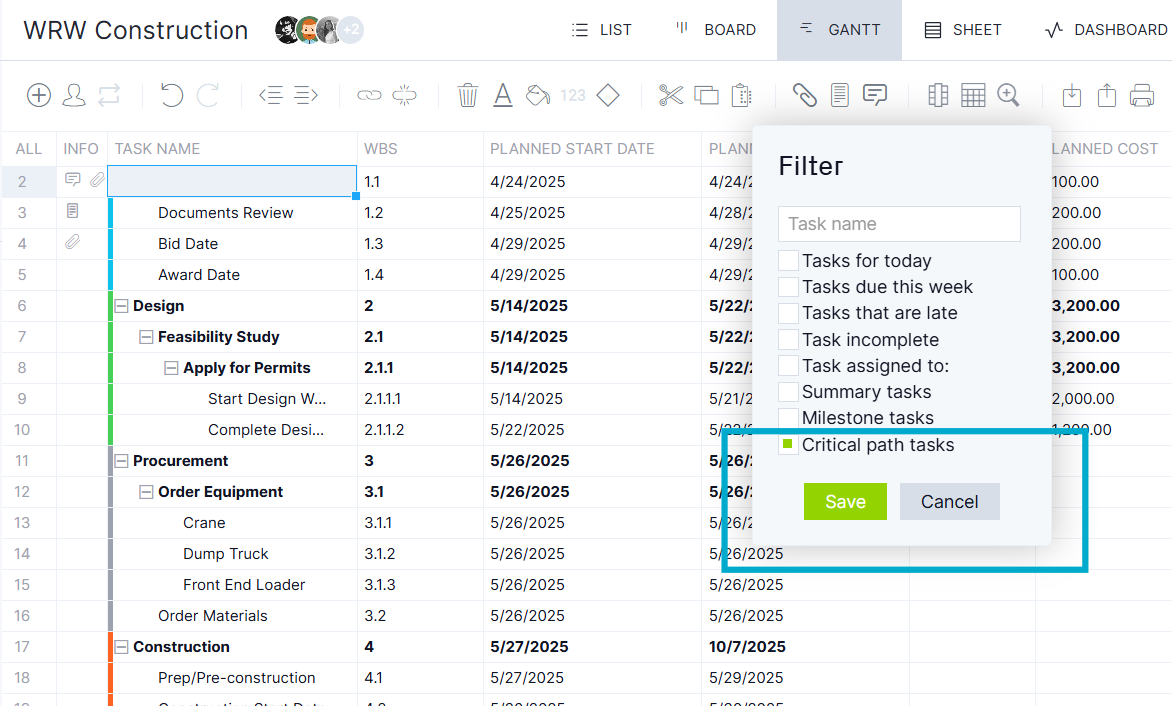Open the zoom magnifier icon
The width and height of the screenshot is (1172, 706).
click(1008, 95)
